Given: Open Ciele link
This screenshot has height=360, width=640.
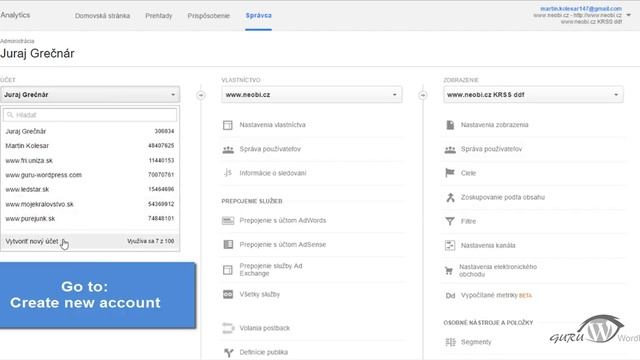Looking at the screenshot, I should tap(469, 173).
